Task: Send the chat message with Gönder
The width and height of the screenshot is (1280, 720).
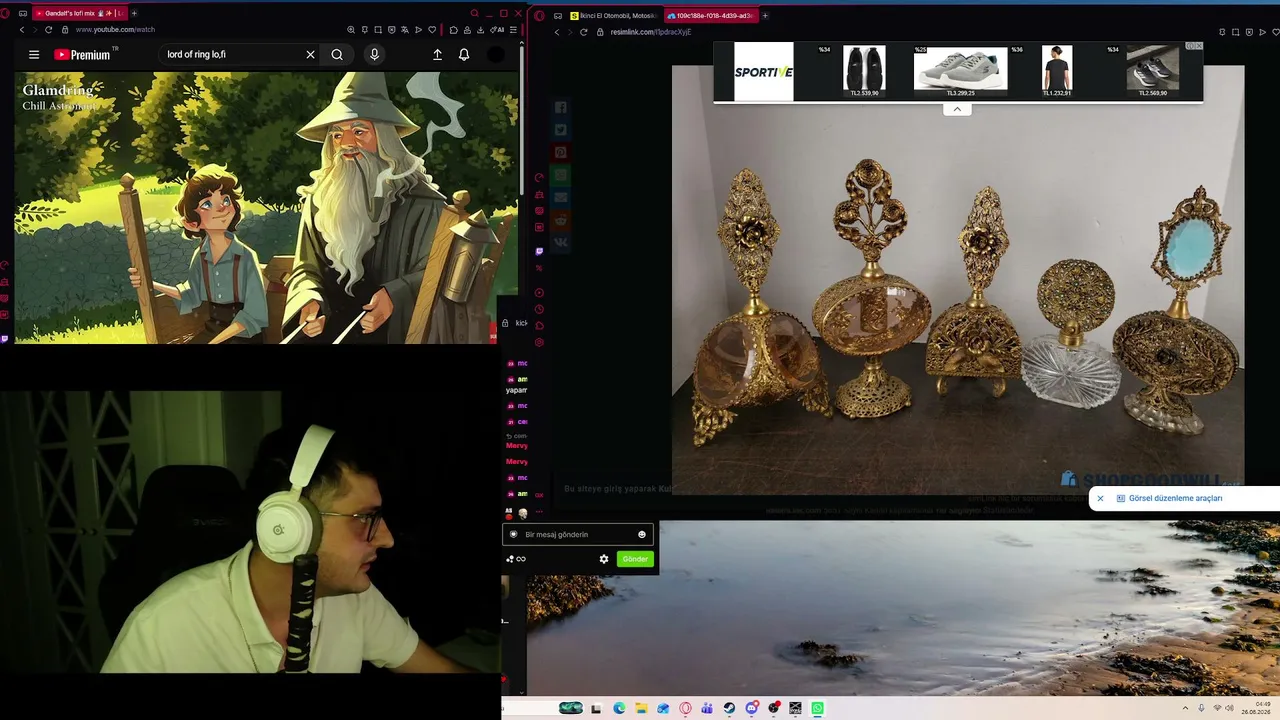Action: (x=635, y=559)
